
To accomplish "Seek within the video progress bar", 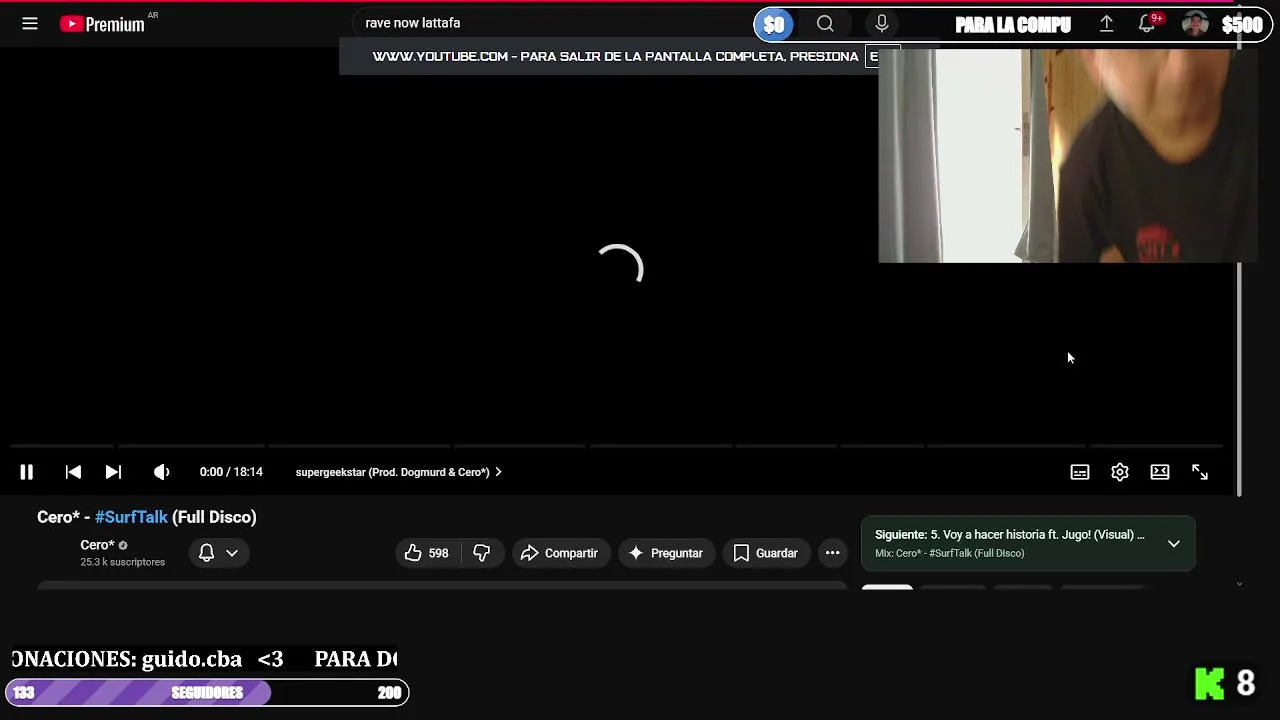I will [617, 446].
